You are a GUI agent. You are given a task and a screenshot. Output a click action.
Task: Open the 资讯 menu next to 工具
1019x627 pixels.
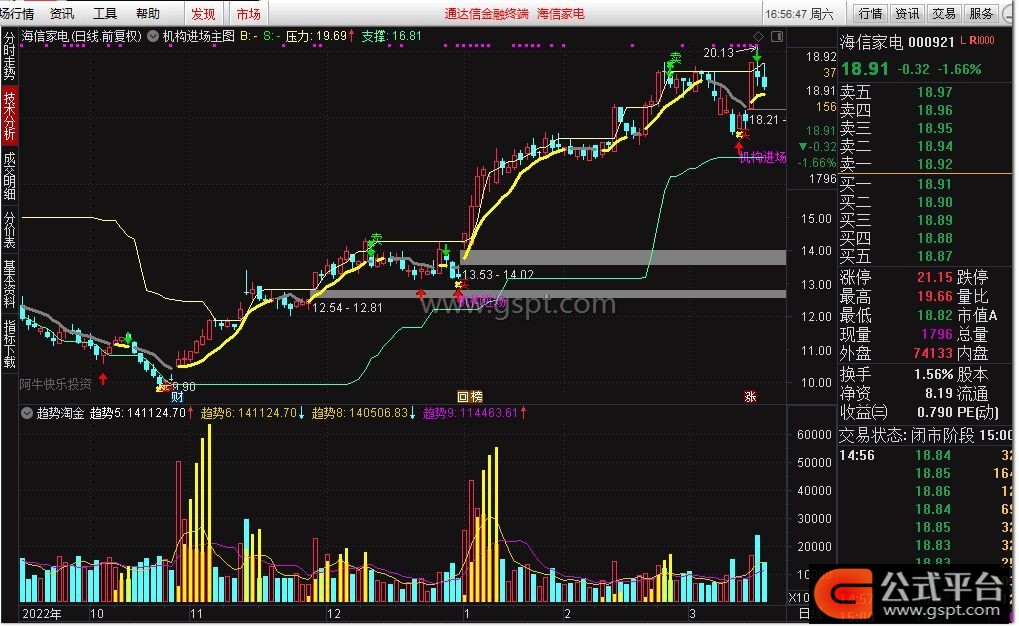tap(62, 14)
